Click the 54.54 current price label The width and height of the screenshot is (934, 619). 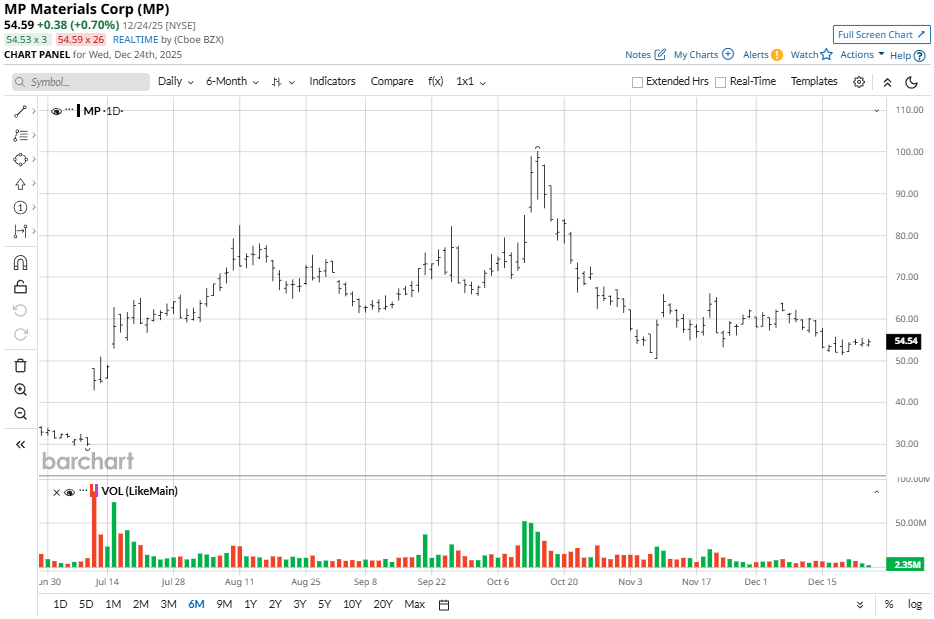point(905,341)
